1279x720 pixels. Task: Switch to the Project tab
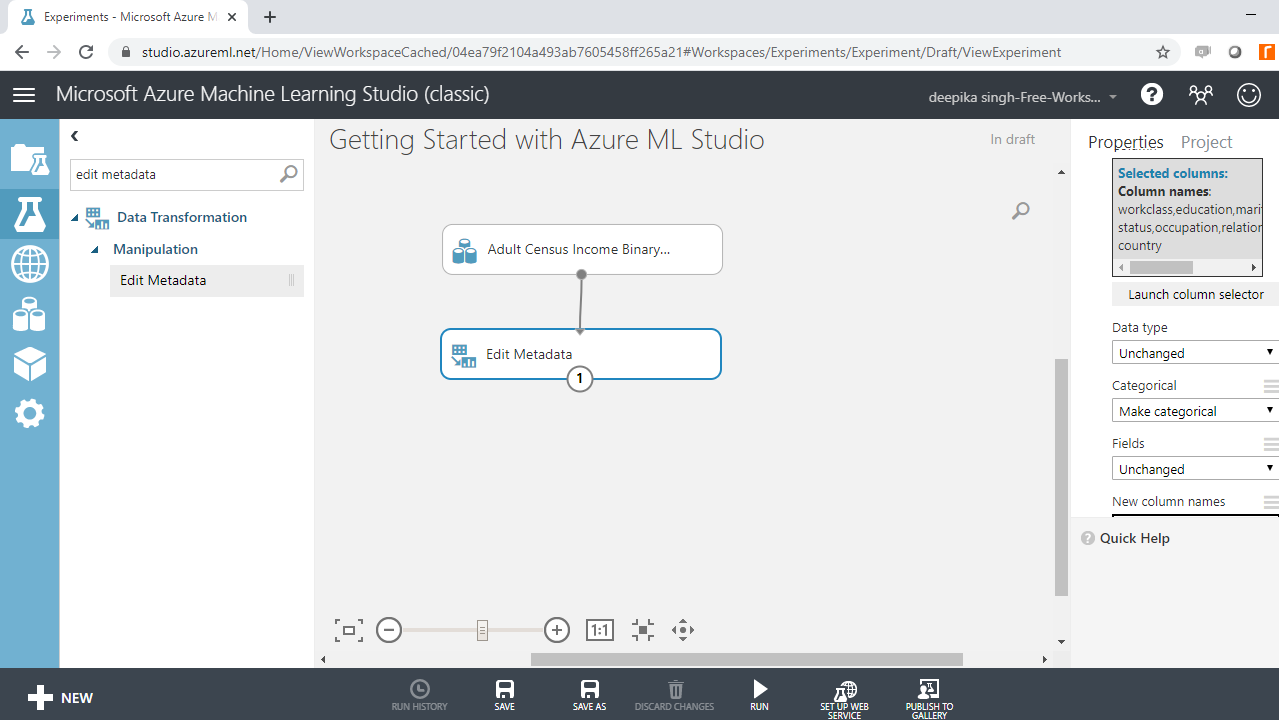[x=1206, y=142]
